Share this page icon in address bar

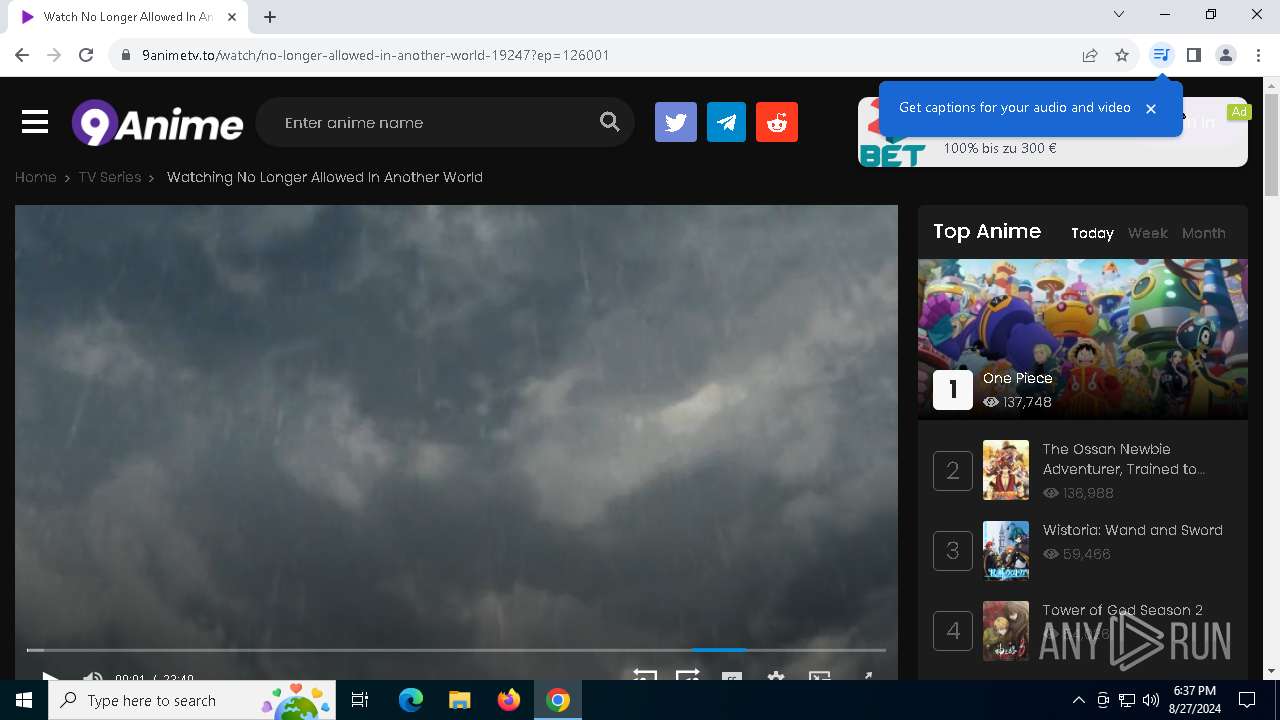pyautogui.click(x=1090, y=55)
